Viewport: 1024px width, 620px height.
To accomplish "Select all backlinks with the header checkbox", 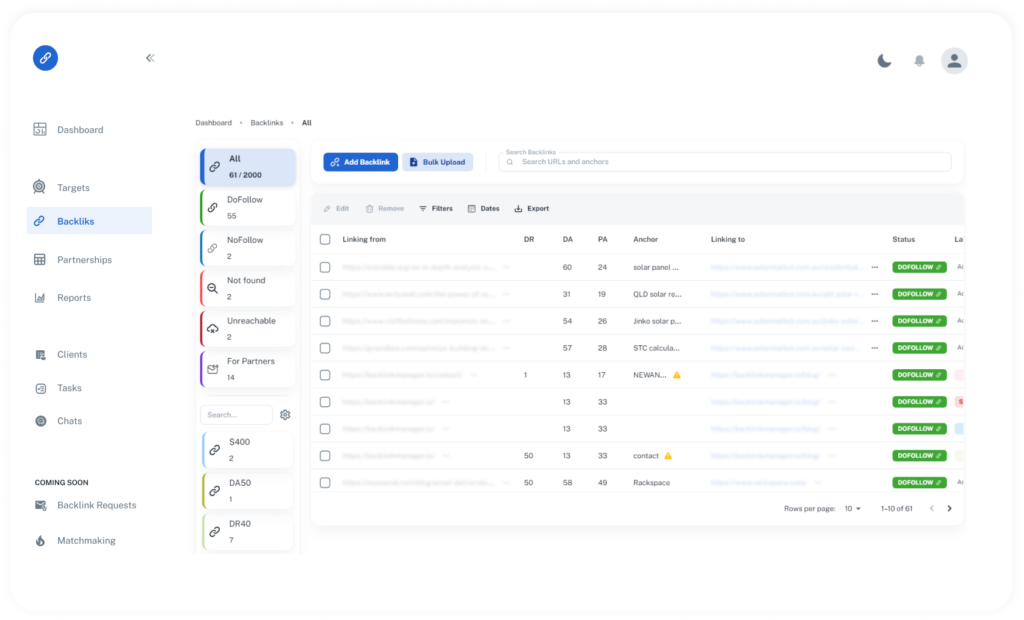I will [x=325, y=239].
